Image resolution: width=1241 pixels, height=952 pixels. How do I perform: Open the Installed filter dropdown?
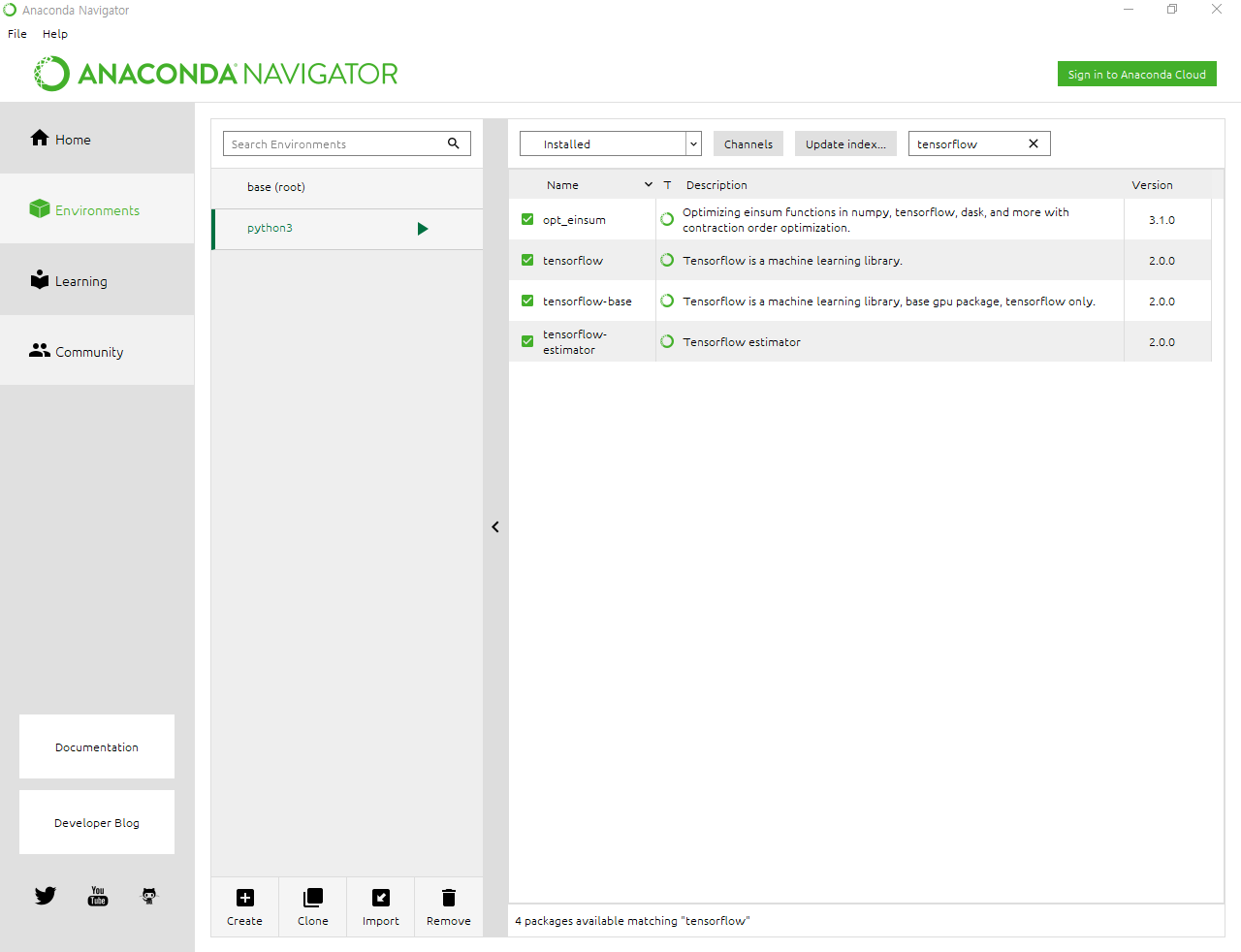611,143
